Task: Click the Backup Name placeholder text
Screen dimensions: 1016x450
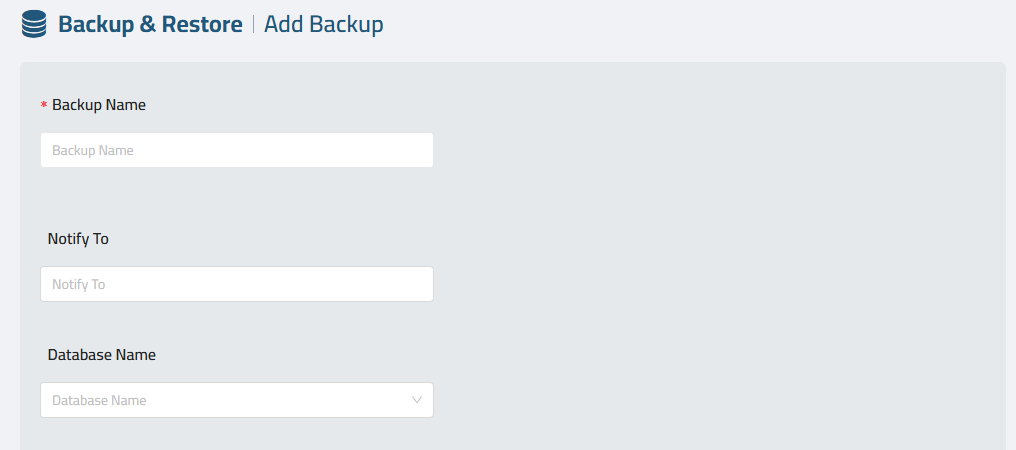Action: (x=93, y=150)
